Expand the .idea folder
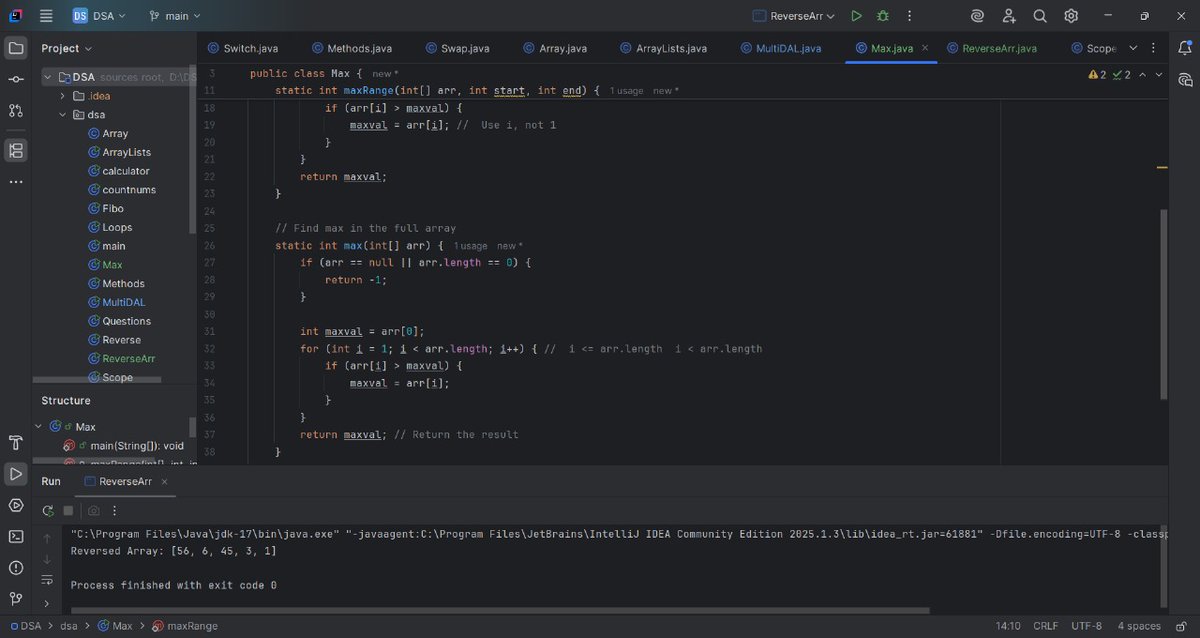This screenshot has height=638, width=1200. pyautogui.click(x=64, y=96)
